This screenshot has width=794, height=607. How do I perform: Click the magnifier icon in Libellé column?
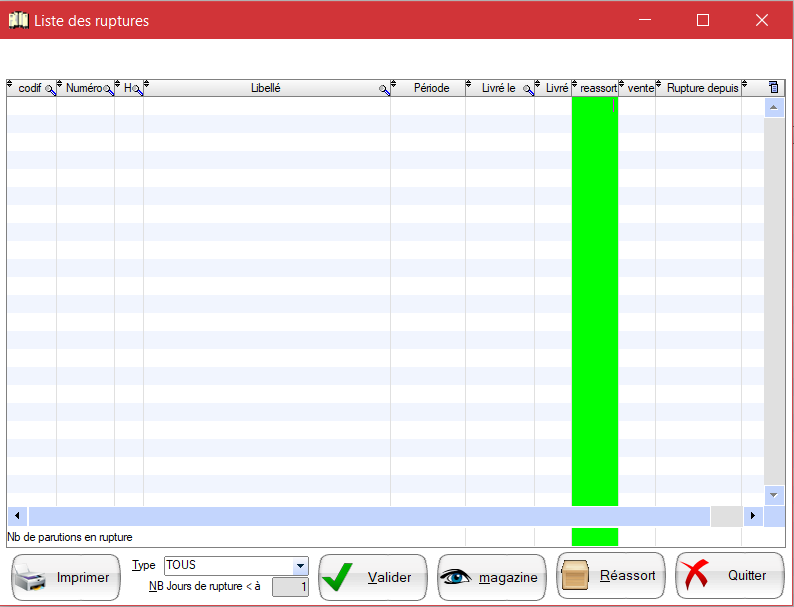pyautogui.click(x=384, y=90)
